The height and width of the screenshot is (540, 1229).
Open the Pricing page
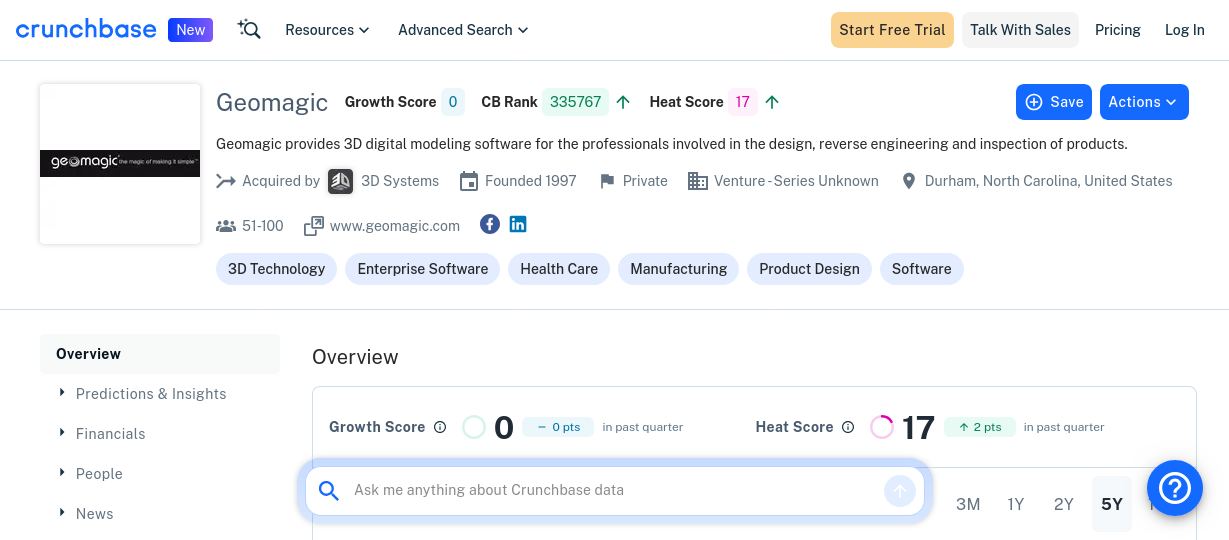click(1118, 30)
